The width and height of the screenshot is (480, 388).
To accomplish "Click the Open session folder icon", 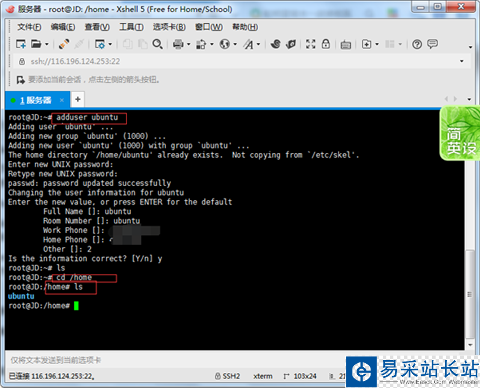I will (36, 44).
